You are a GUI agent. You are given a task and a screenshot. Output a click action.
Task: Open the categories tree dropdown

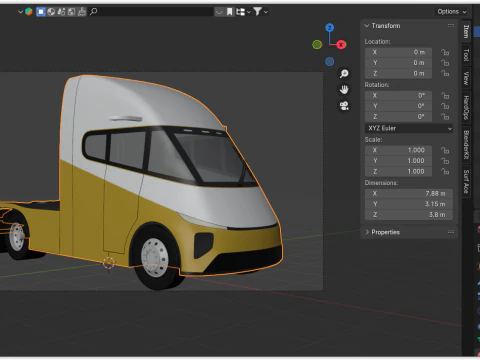coord(243,12)
